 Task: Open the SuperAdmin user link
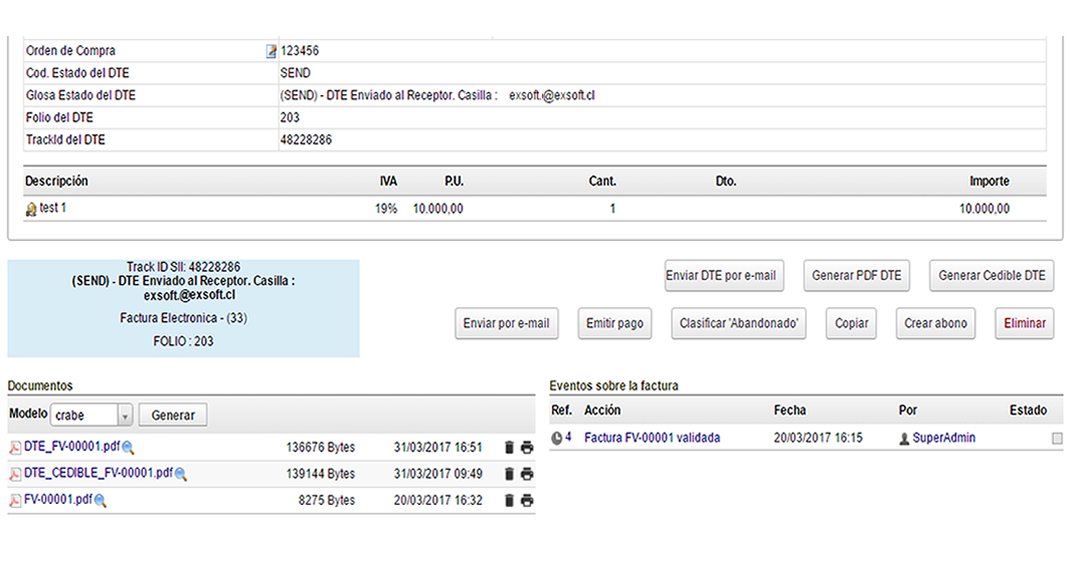tap(943, 438)
